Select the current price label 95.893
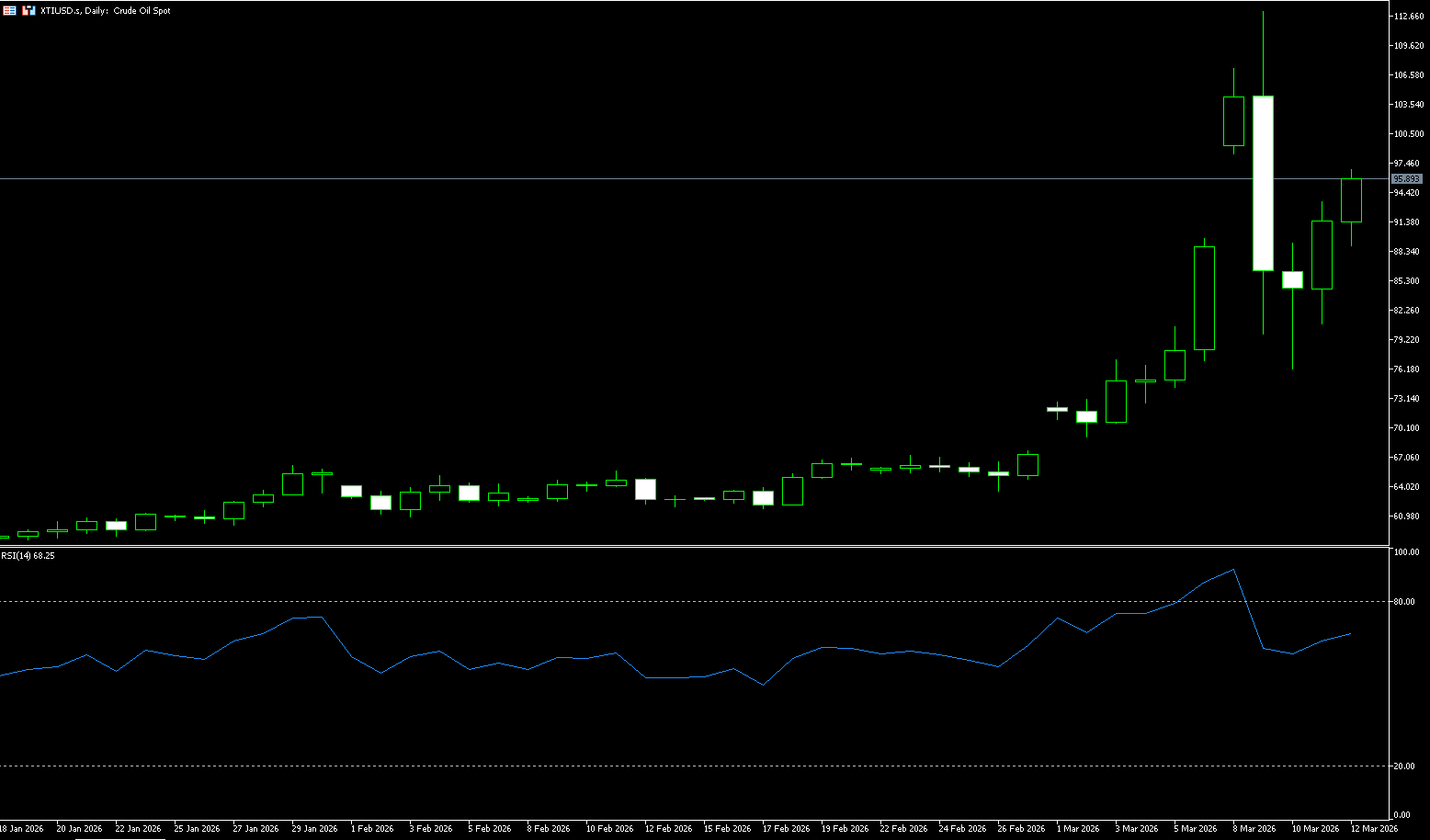 pos(1407,179)
